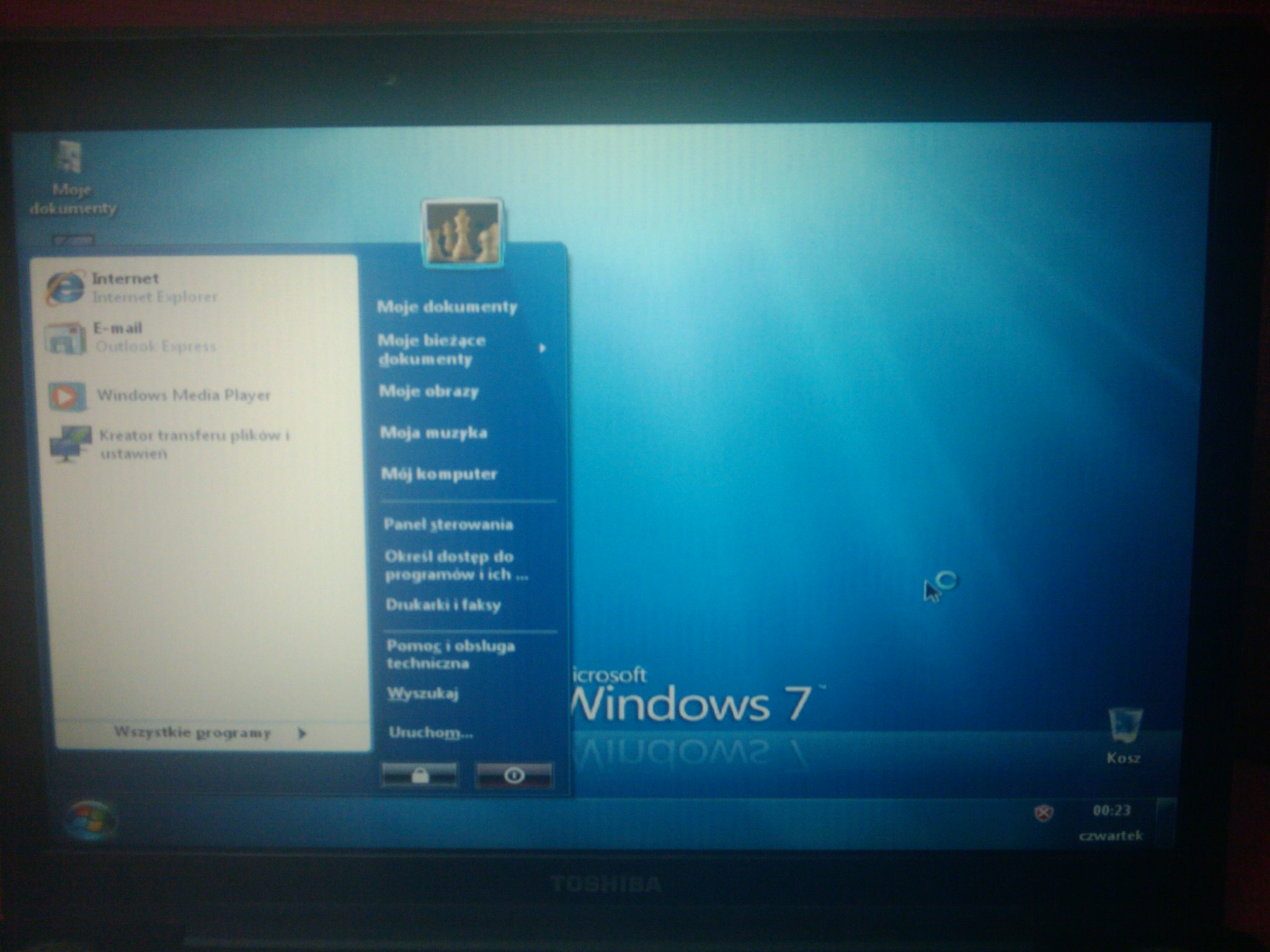Open the Windows Media Player icon
Viewport: 1270px width, 952px height.
[x=68, y=395]
